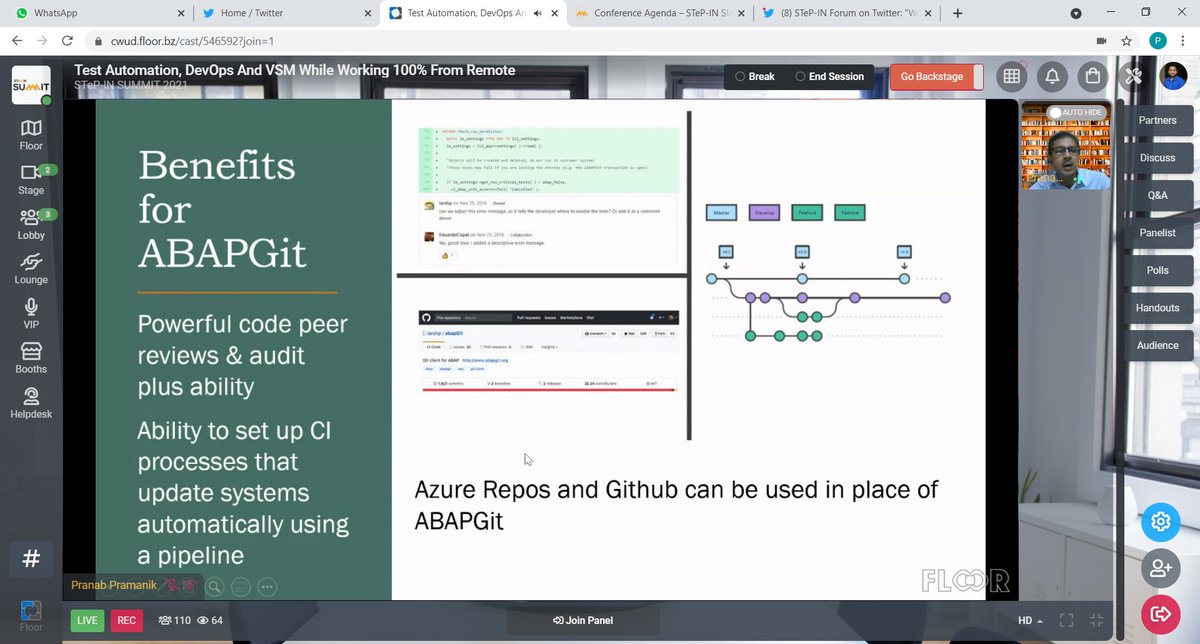1200x644 pixels.
Task: Open the tools wrench icon
Action: tap(1133, 77)
